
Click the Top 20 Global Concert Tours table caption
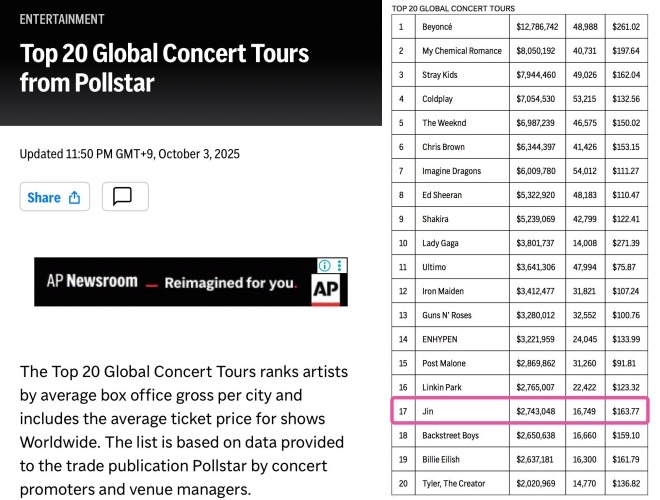click(x=455, y=7)
